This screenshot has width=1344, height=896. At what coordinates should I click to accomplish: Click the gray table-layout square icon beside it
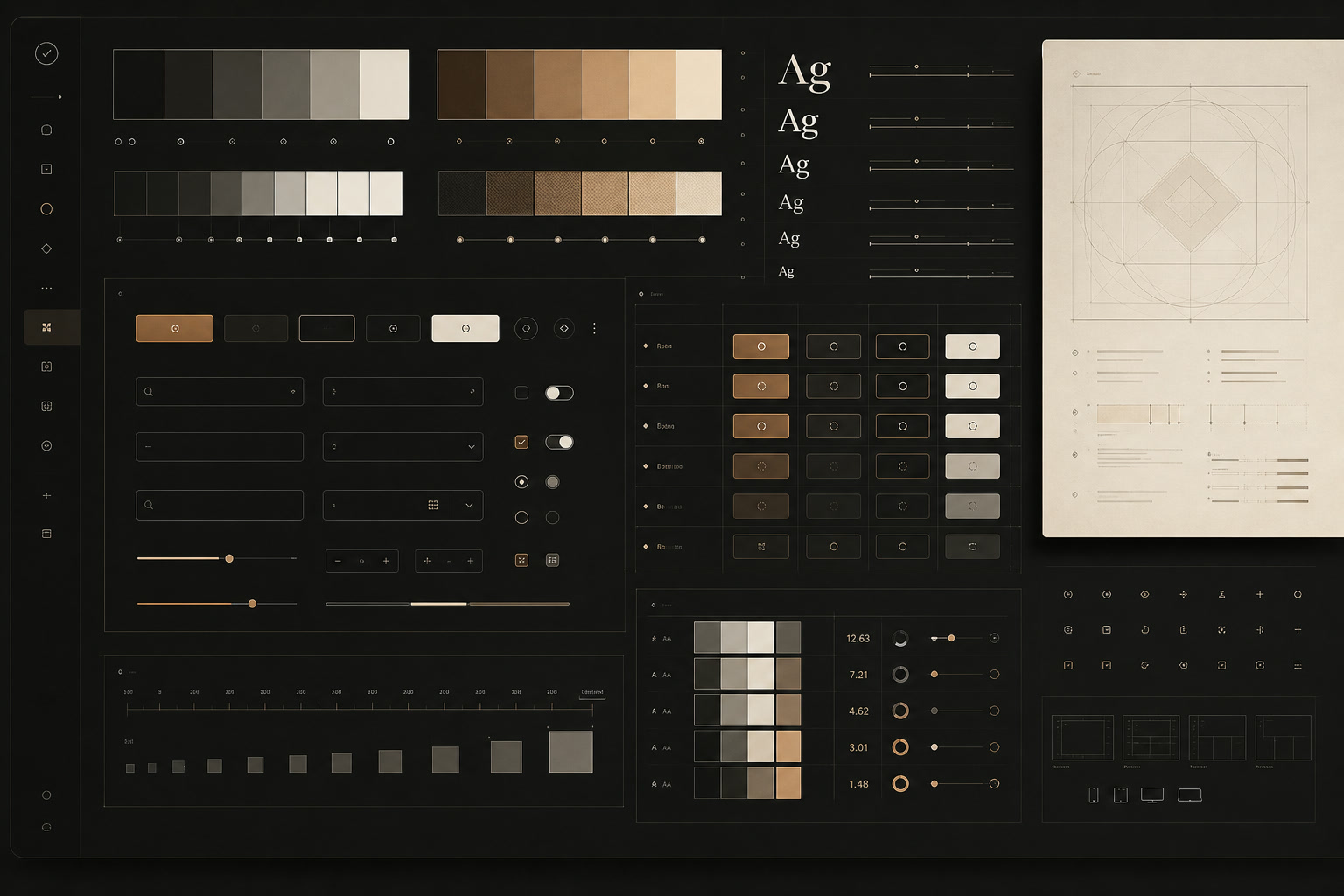[552, 560]
